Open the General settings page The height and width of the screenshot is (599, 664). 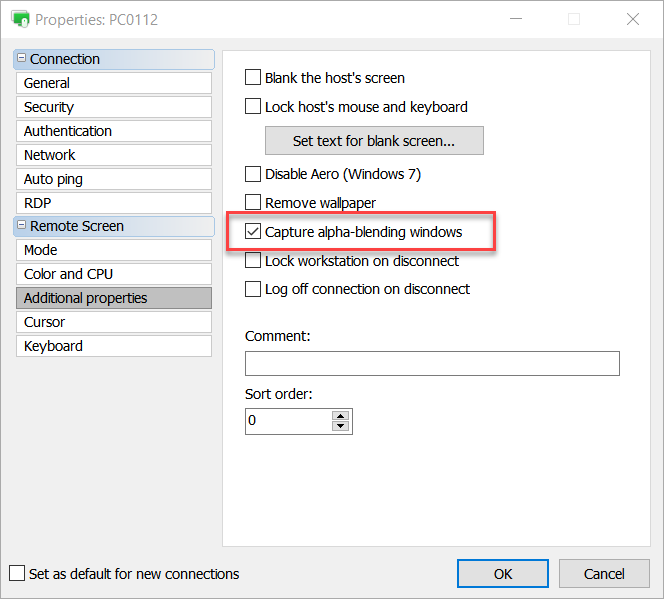coord(113,83)
